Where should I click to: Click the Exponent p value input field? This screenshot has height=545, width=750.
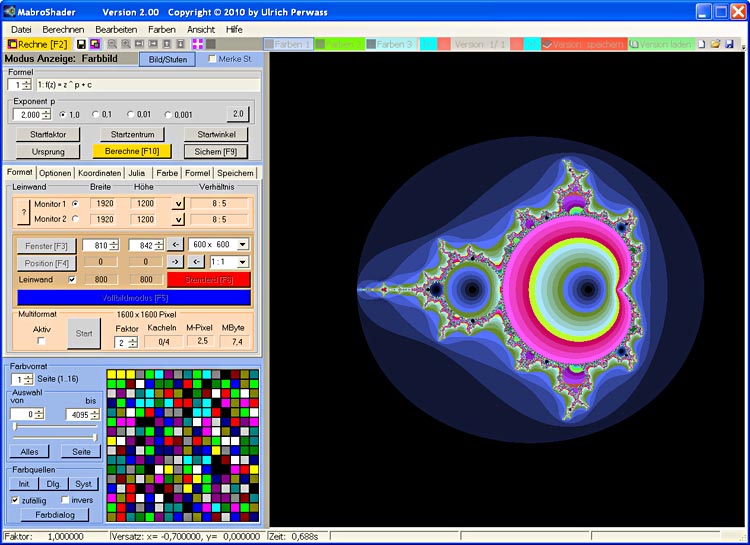click(26, 114)
